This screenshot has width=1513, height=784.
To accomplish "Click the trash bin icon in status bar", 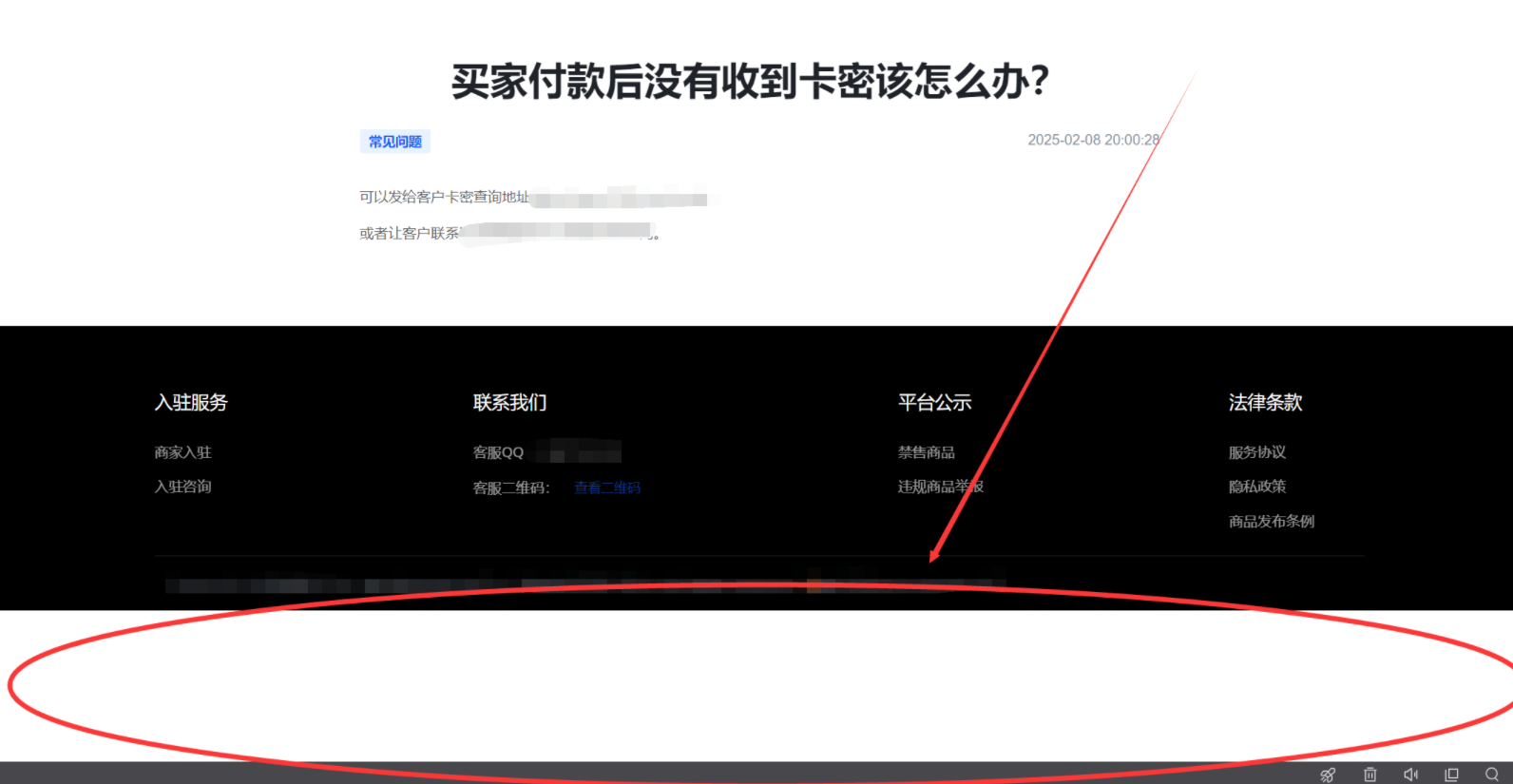I will coord(1369,774).
